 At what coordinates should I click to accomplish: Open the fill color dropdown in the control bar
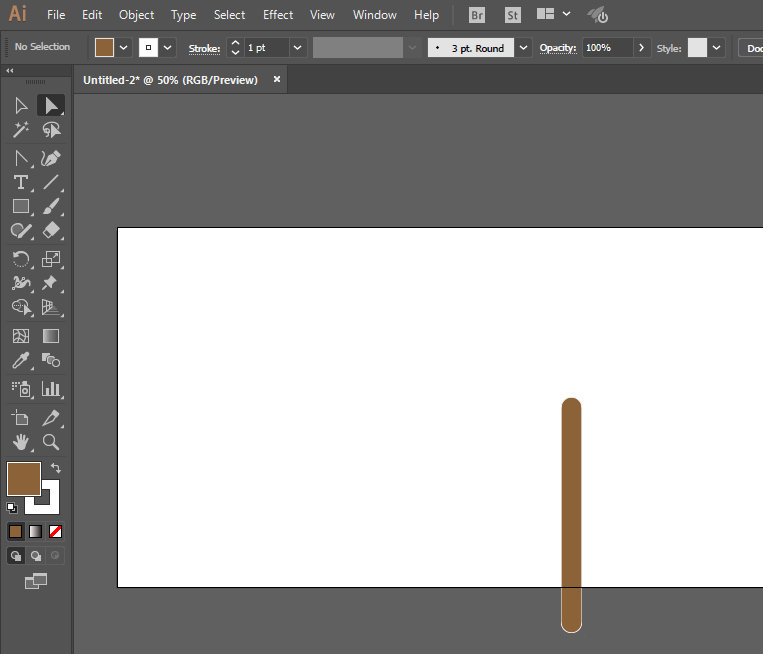(x=124, y=48)
